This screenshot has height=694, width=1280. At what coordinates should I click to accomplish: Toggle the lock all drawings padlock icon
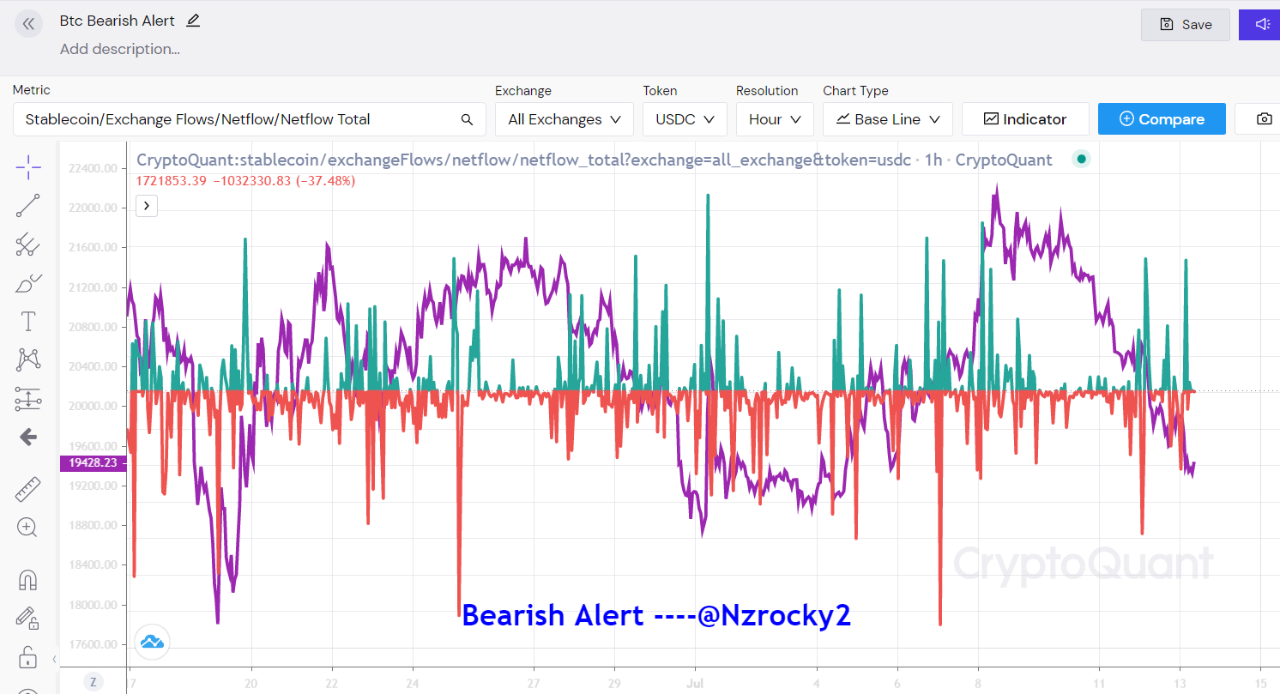click(x=28, y=659)
